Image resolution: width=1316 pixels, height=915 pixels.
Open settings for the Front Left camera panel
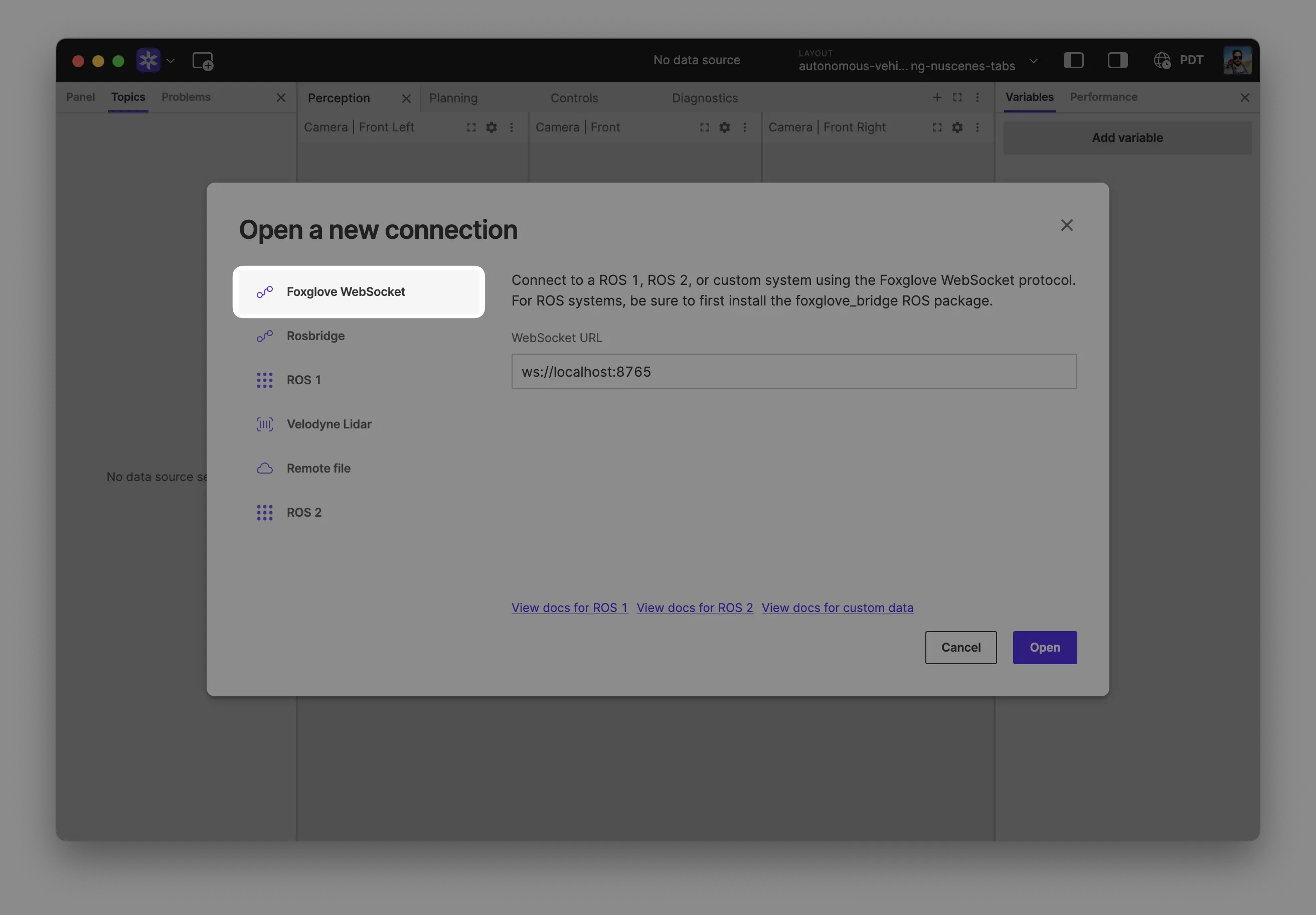[491, 127]
